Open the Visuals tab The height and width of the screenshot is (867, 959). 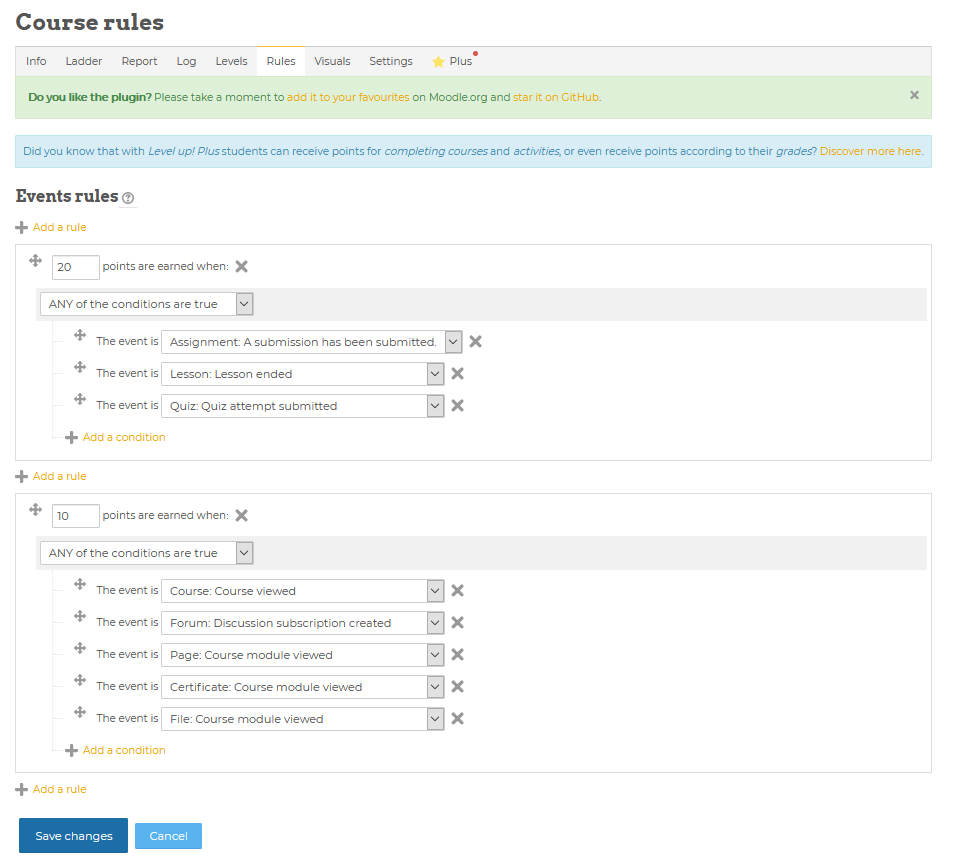(332, 61)
